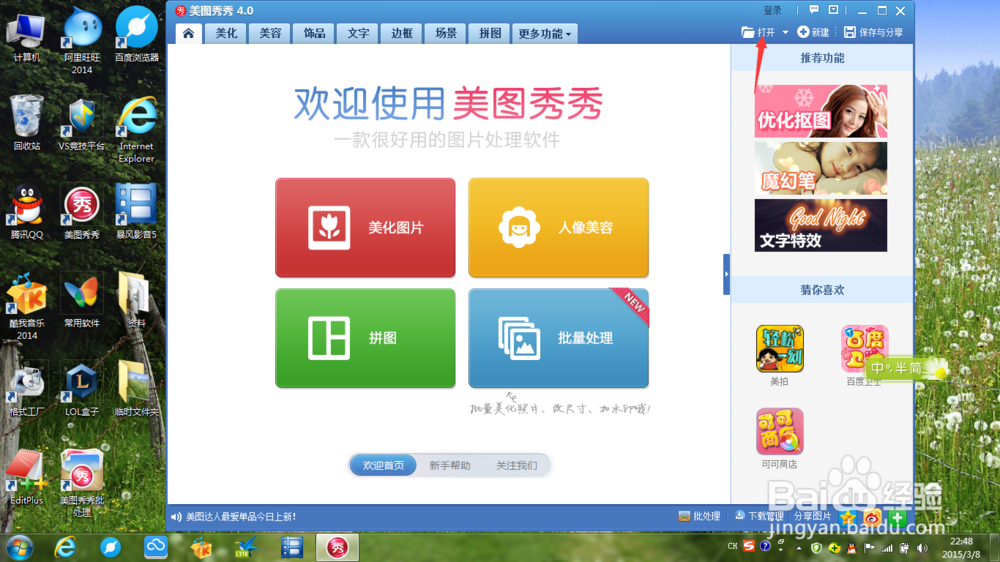Open the title bar menu dropdown icon
The image size is (1000, 562).
(833, 10)
